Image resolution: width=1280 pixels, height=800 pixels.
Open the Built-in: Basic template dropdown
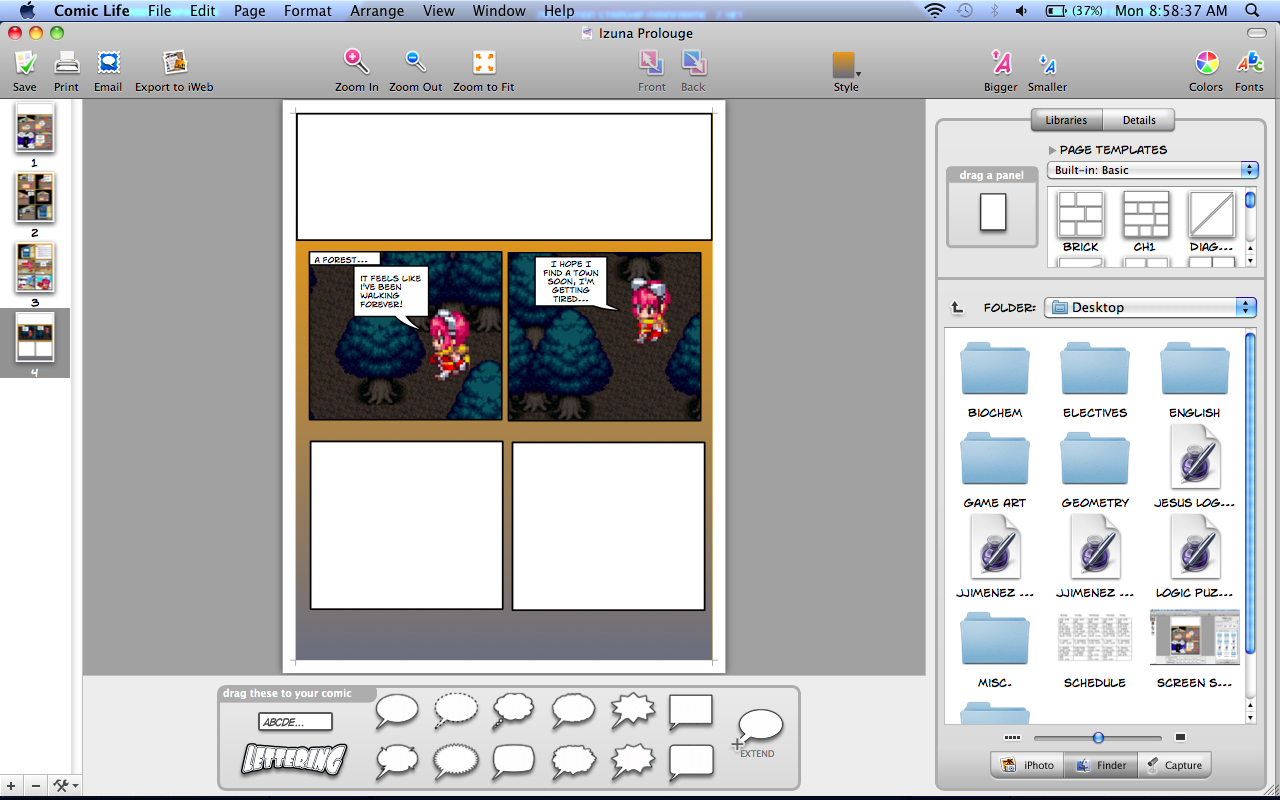click(1152, 170)
